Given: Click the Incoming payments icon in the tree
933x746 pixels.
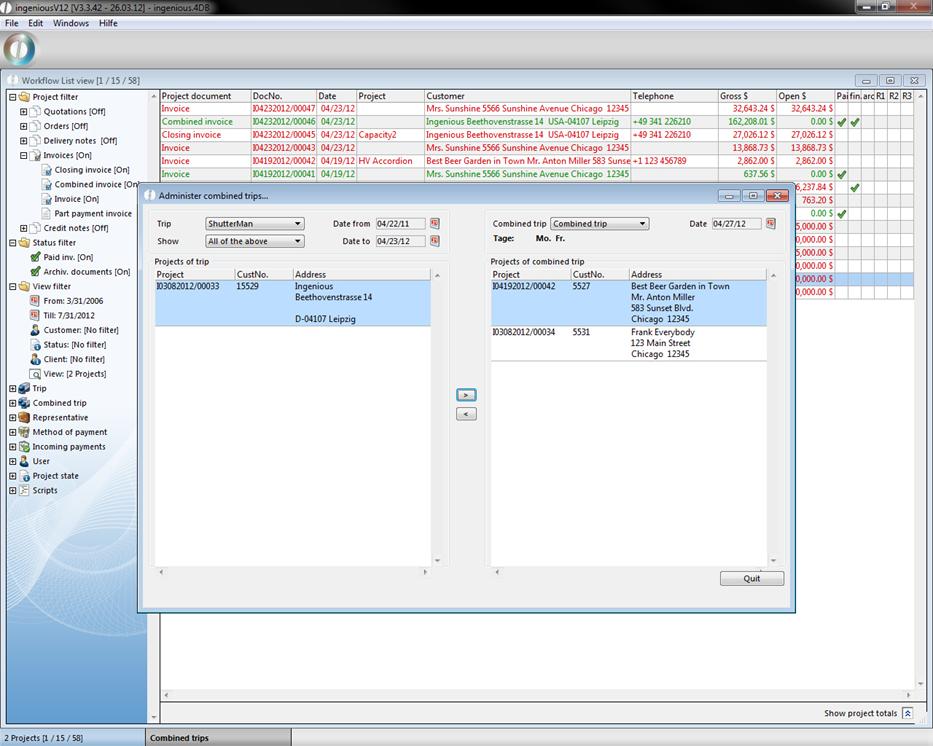Looking at the screenshot, I should pyautogui.click(x=23, y=447).
